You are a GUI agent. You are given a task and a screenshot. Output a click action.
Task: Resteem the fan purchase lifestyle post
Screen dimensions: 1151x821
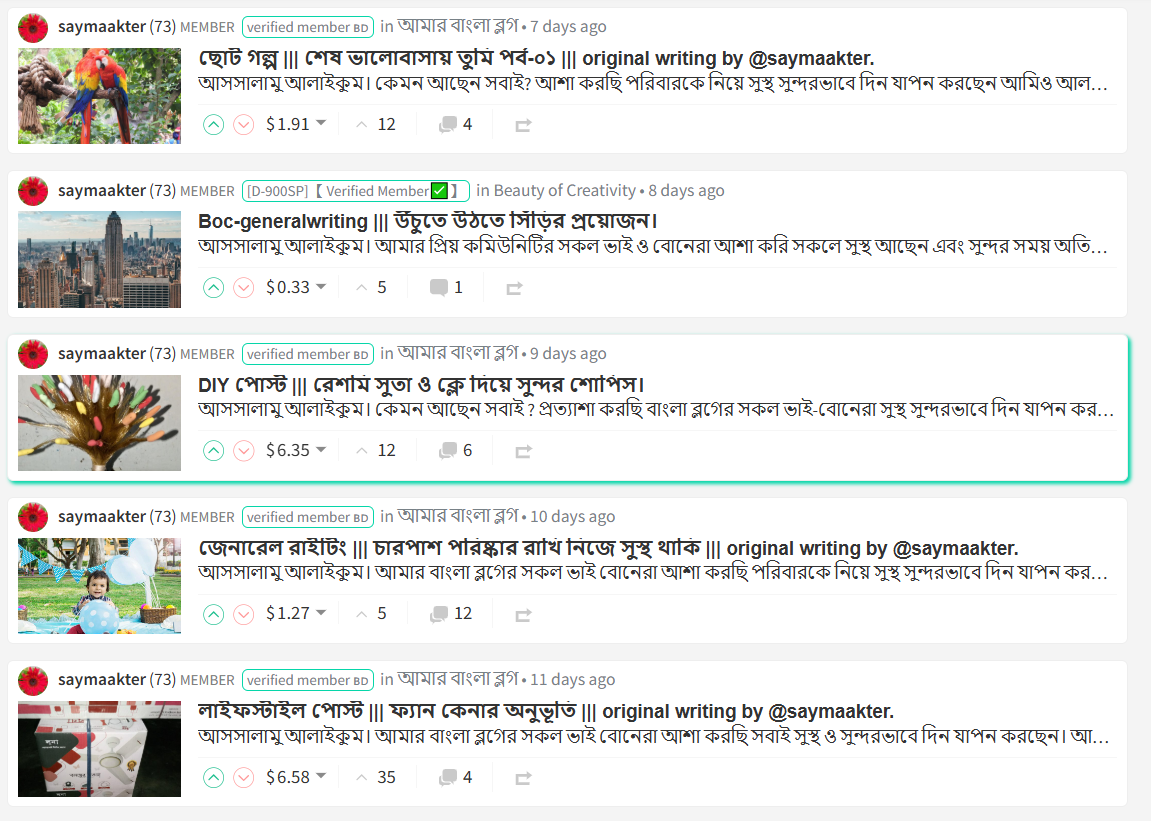pyautogui.click(x=523, y=778)
